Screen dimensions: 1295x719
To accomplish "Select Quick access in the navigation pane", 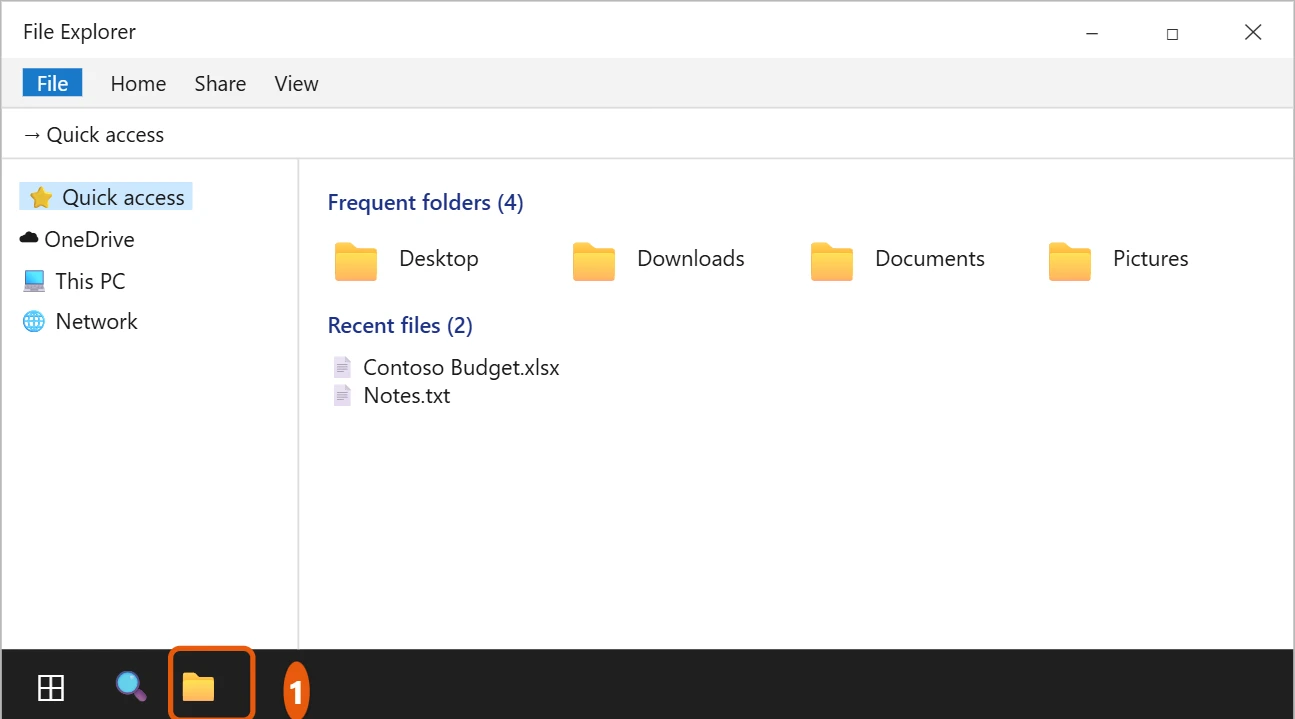I will [106, 197].
